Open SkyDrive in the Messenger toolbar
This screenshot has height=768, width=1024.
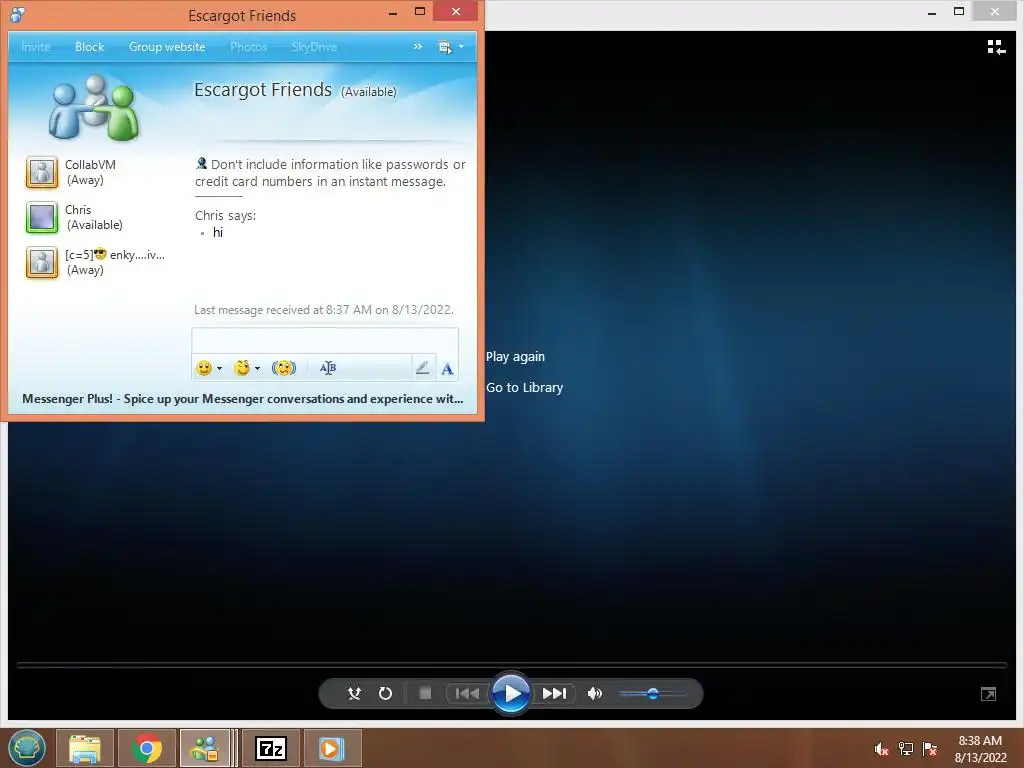314,47
